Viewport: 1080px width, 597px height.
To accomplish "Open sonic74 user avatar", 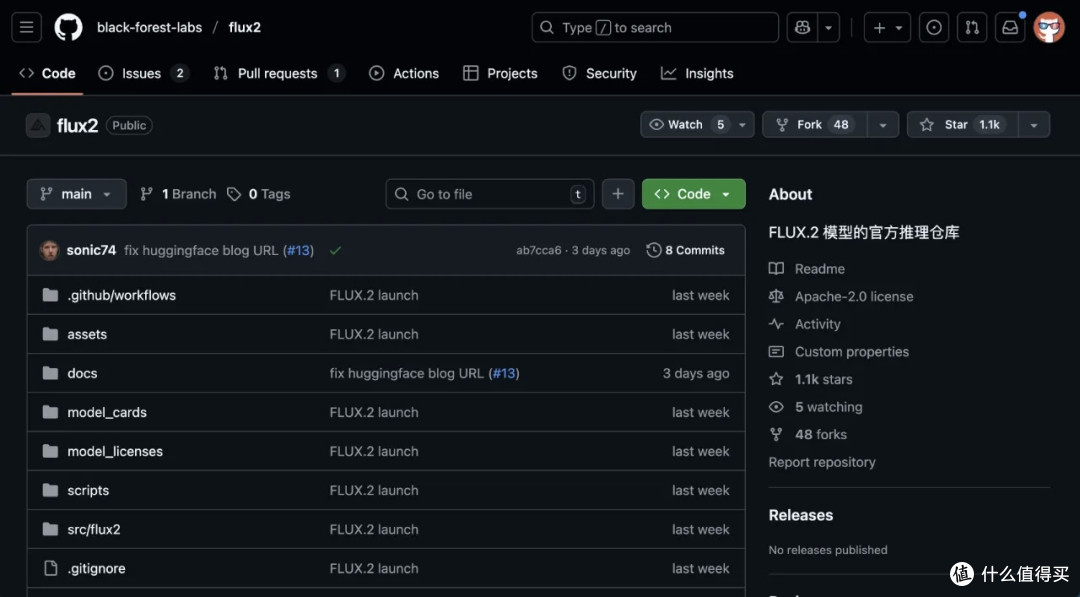I will click(x=50, y=251).
